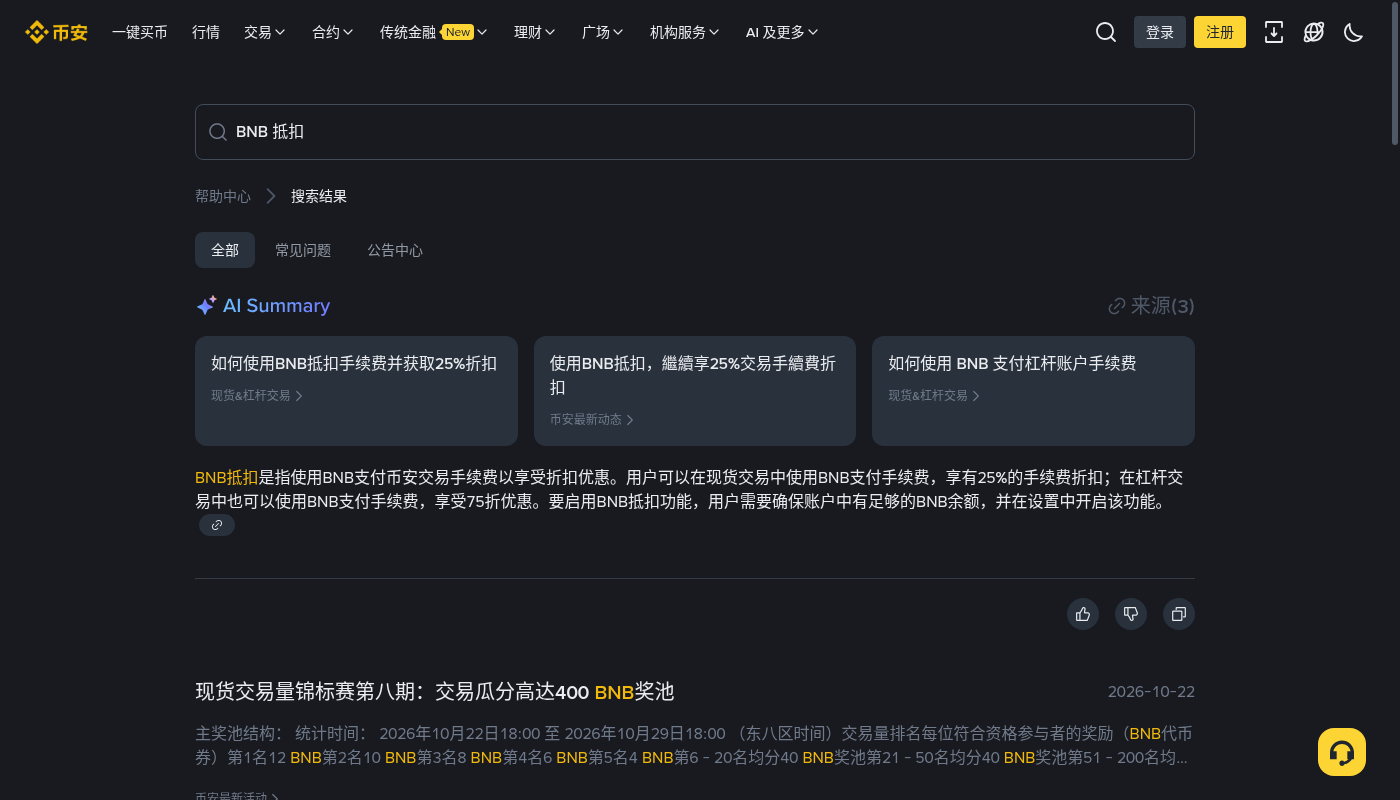Open the customer support headset chat
This screenshot has width=1400, height=800.
click(1342, 752)
